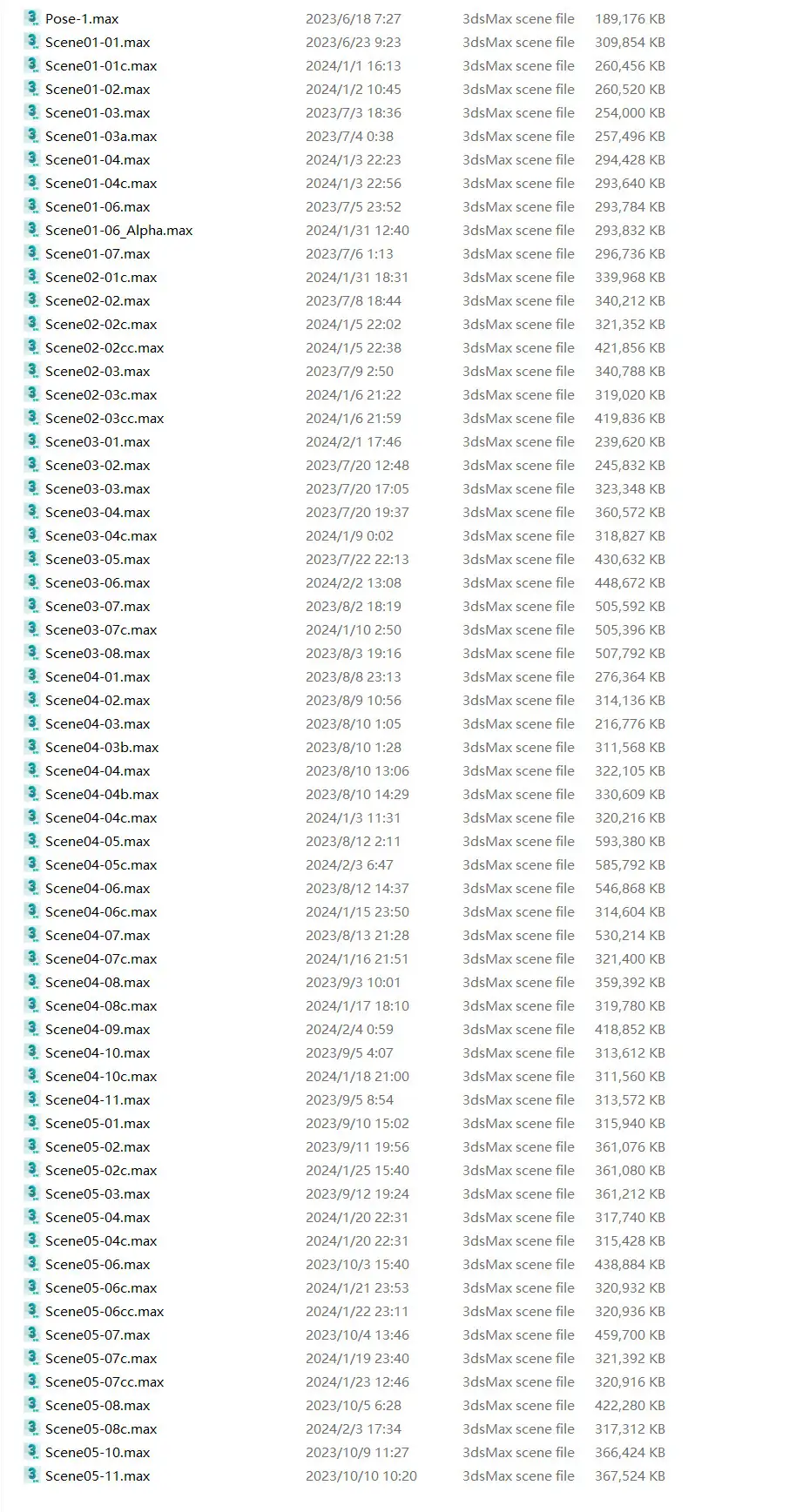Screen dimensions: 796x1512
Task: Select the size value 322,105 KB
Action: tap(630, 770)
